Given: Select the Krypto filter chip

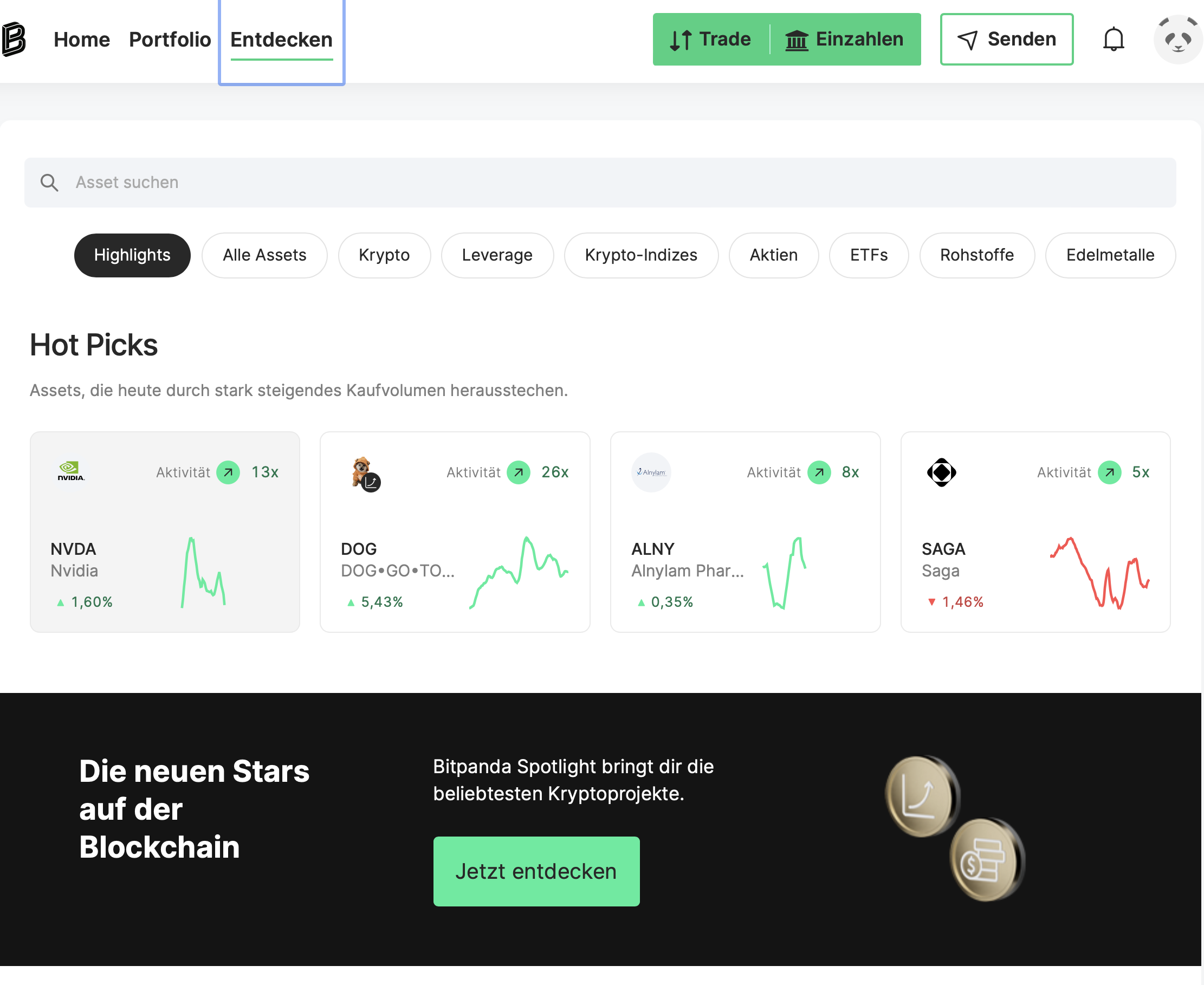Looking at the screenshot, I should pos(384,255).
